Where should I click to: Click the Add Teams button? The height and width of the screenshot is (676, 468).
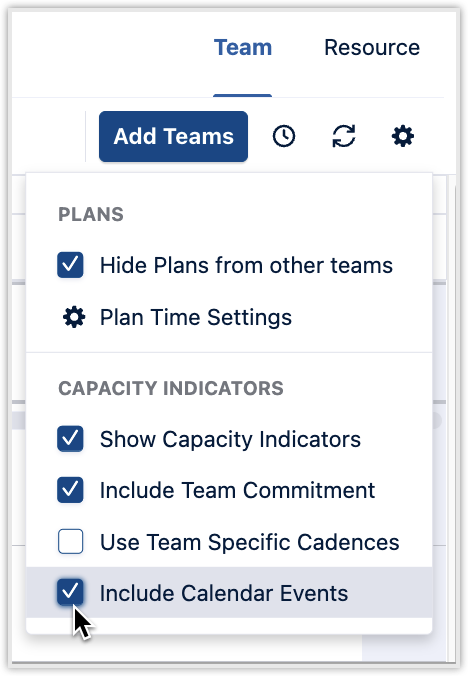click(173, 137)
